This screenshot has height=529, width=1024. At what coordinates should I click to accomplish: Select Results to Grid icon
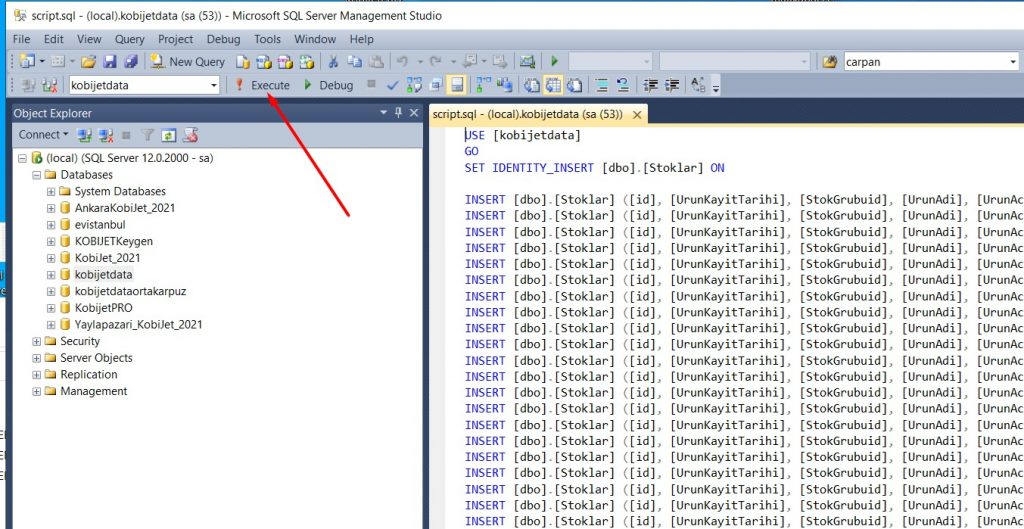[553, 85]
